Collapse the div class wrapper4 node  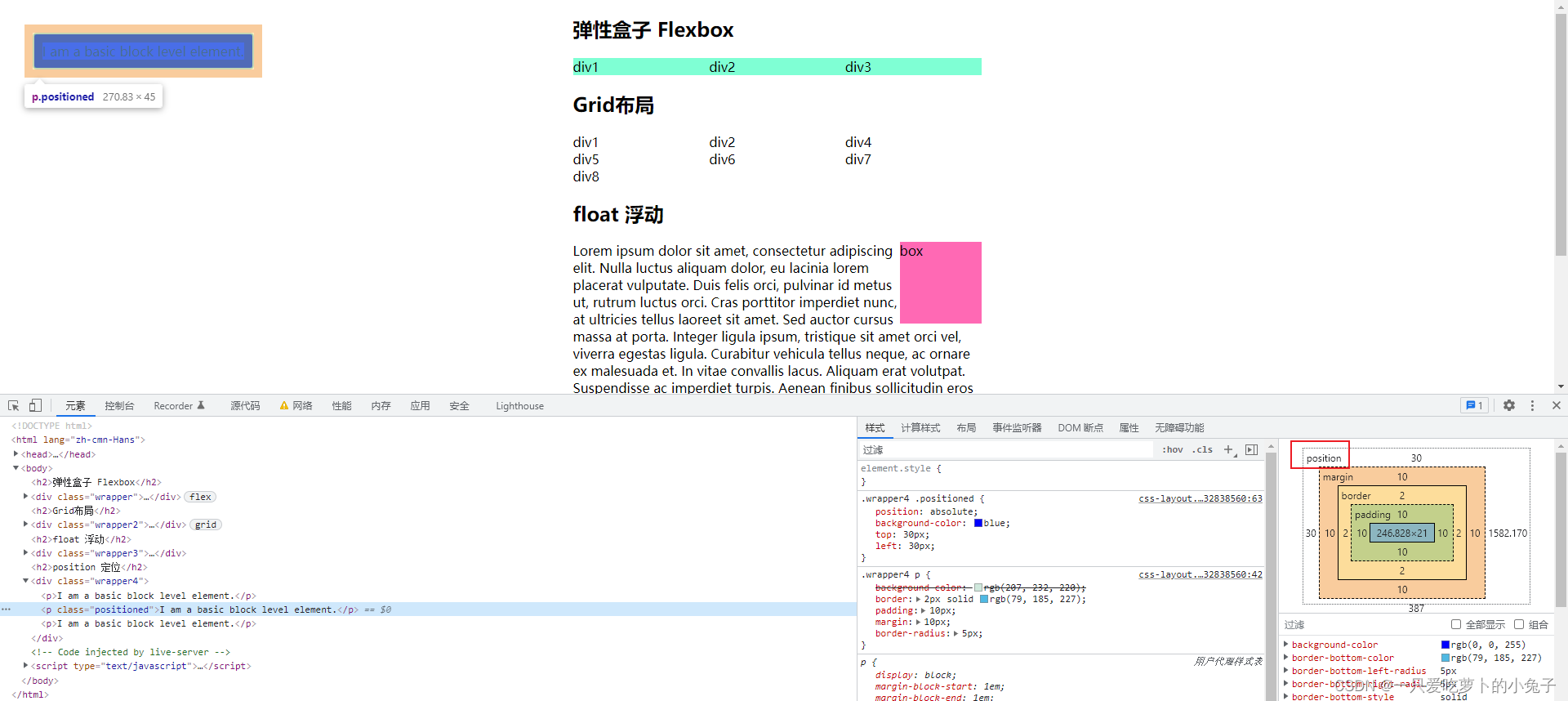pyautogui.click(x=25, y=581)
